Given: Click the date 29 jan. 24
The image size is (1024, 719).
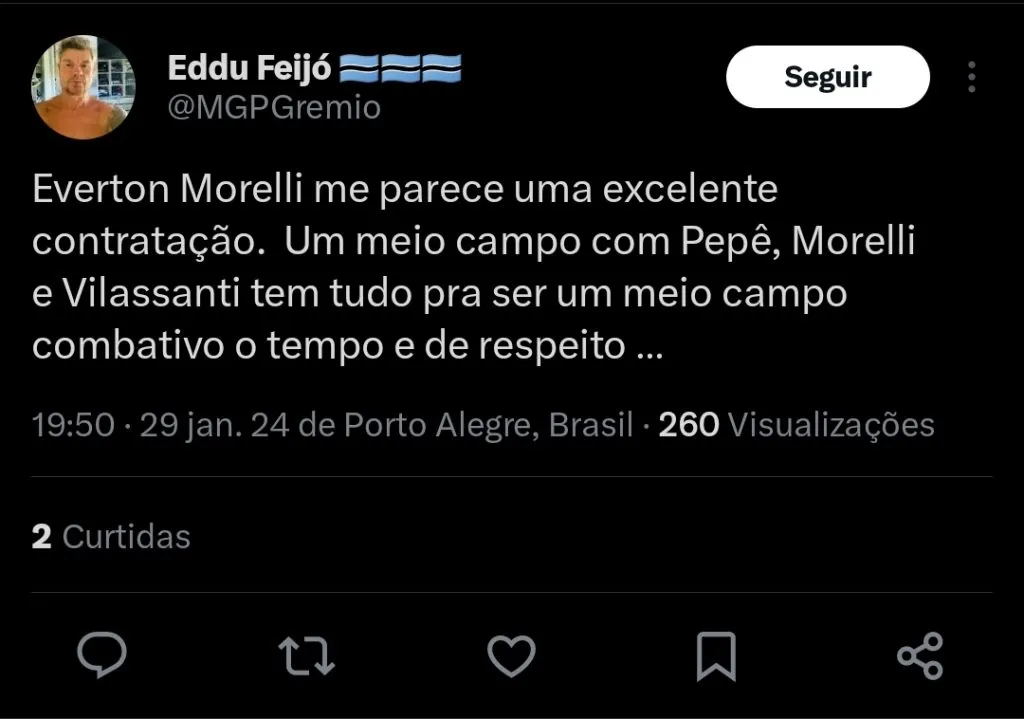Looking at the screenshot, I should pos(214,425).
